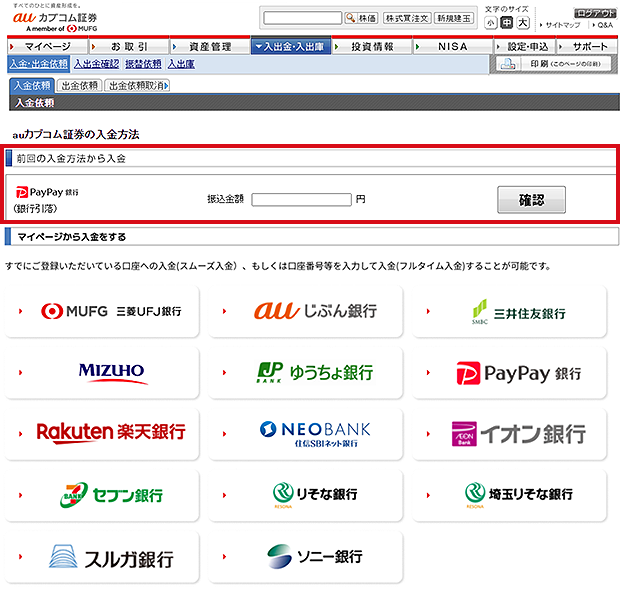Screen dimensions: 620x592
Task: Switch to the 出金依頼 tab
Action: pos(79,85)
